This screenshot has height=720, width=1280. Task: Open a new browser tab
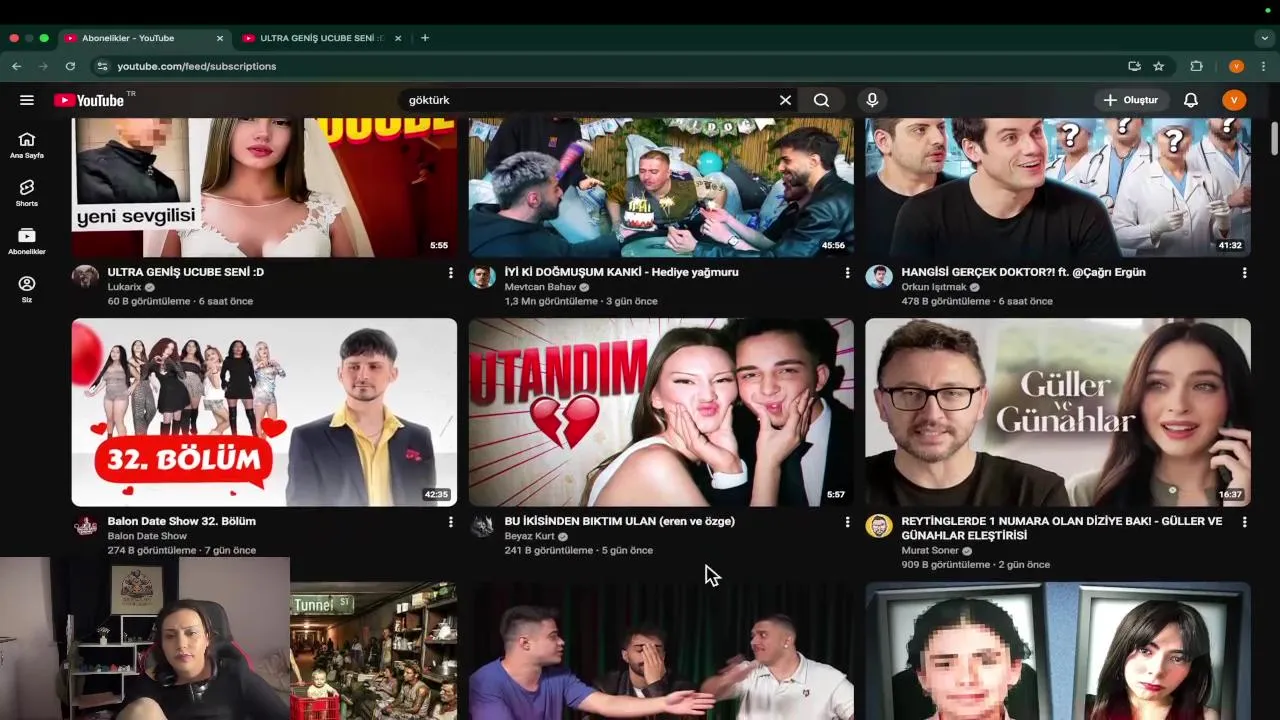point(425,38)
